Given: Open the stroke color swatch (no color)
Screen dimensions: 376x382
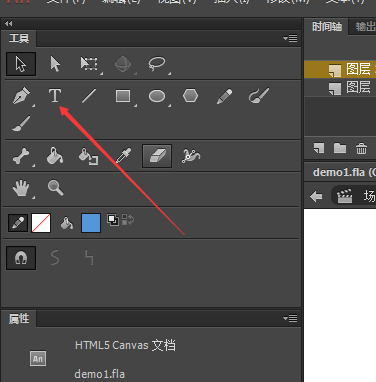Looking at the screenshot, I should (41, 223).
